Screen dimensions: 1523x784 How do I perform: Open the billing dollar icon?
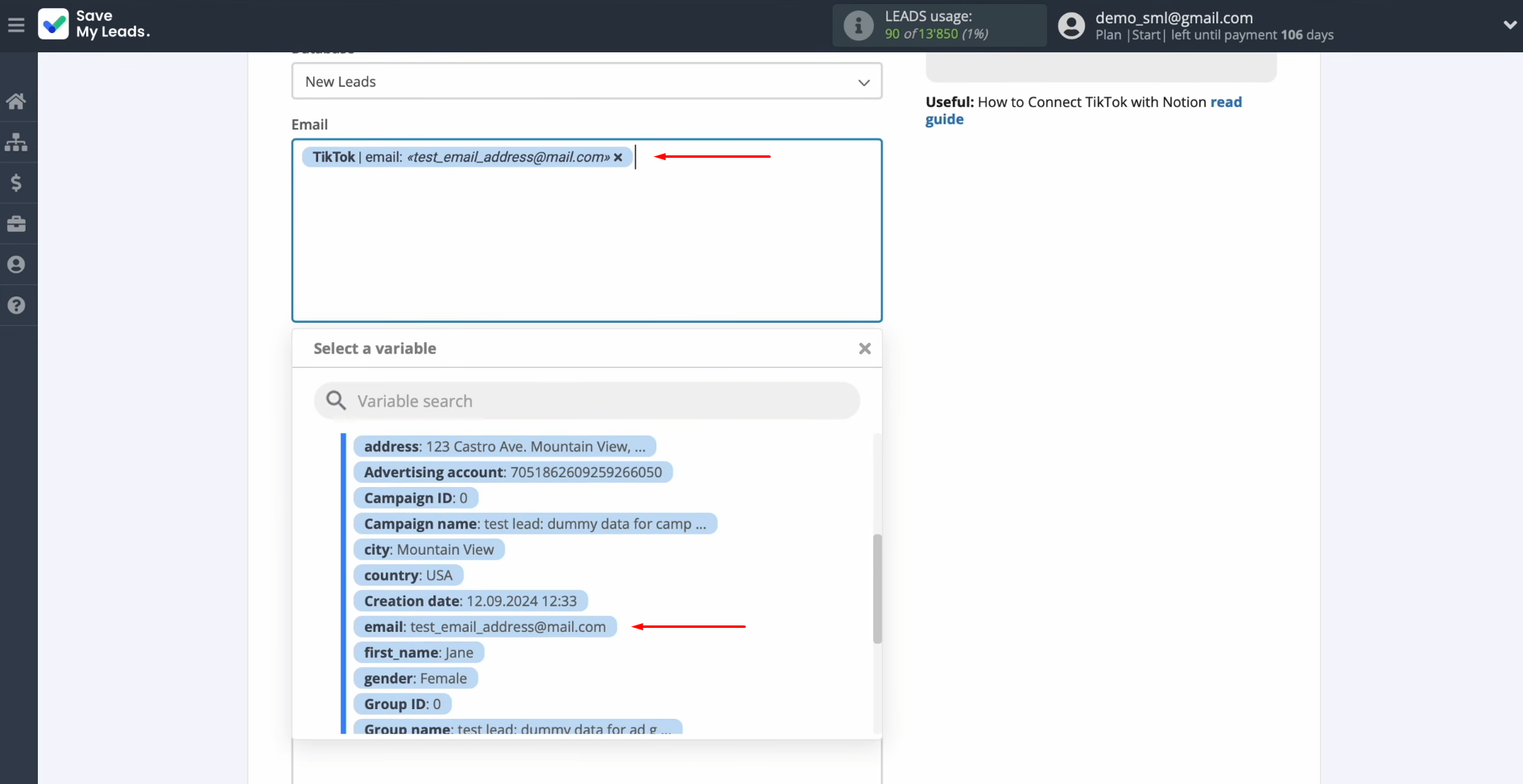16,183
